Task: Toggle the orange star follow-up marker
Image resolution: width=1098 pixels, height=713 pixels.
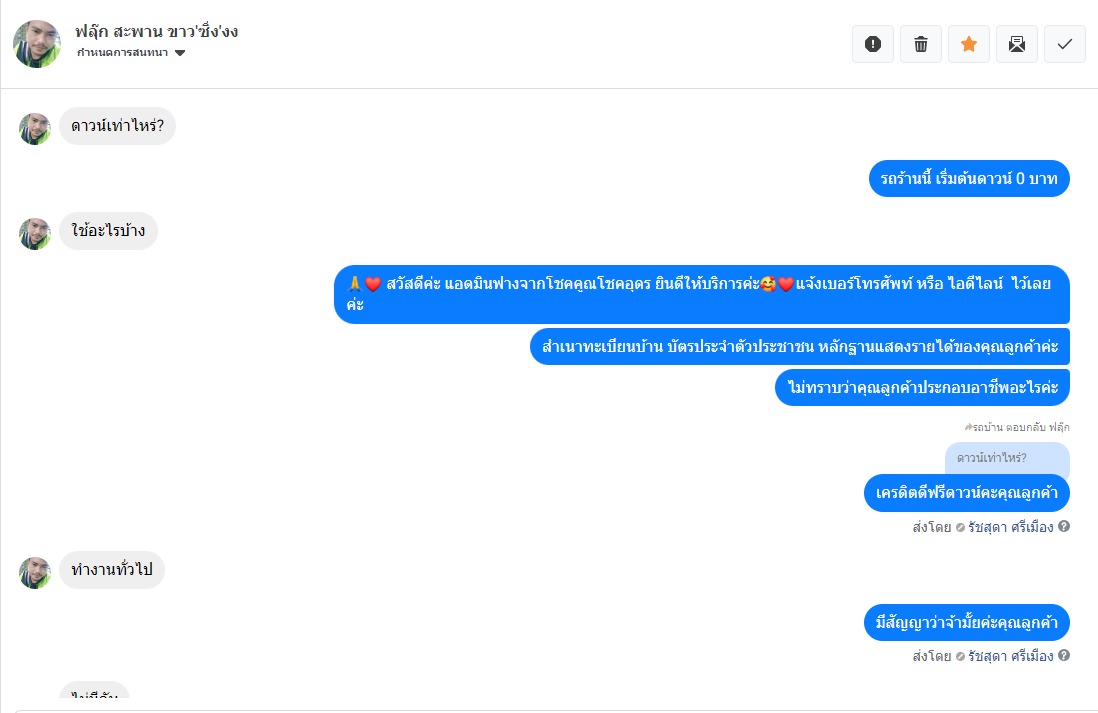Action: point(968,44)
